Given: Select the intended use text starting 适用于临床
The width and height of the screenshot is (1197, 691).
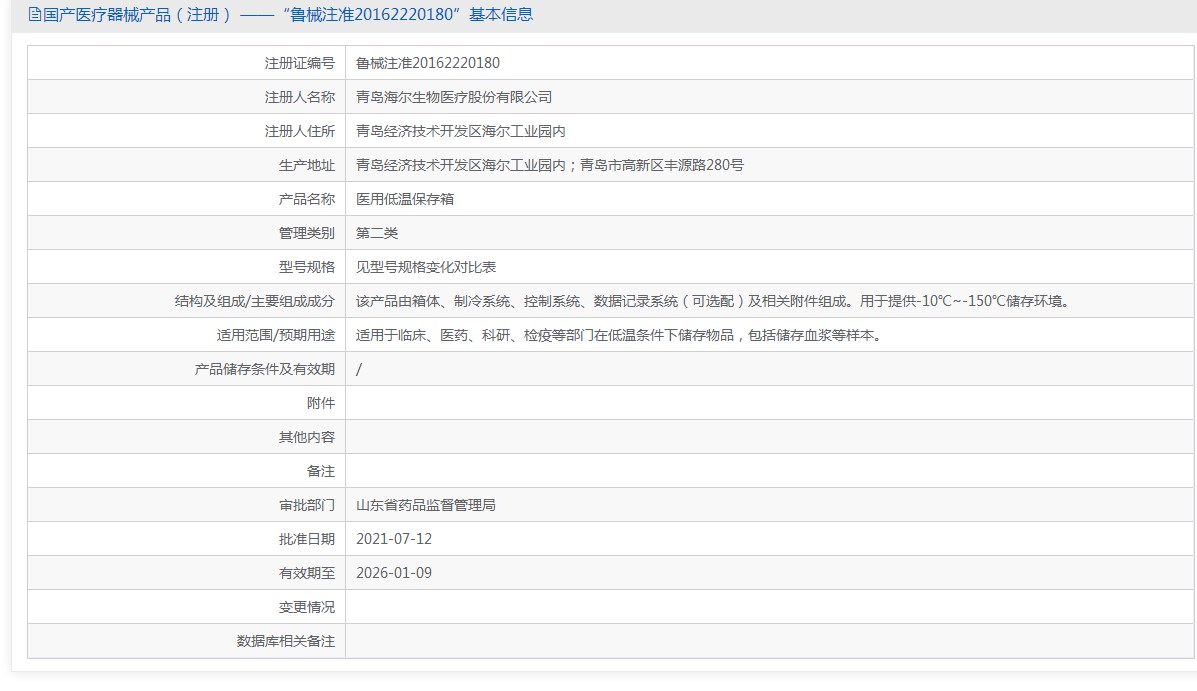Looking at the screenshot, I should [x=620, y=335].
